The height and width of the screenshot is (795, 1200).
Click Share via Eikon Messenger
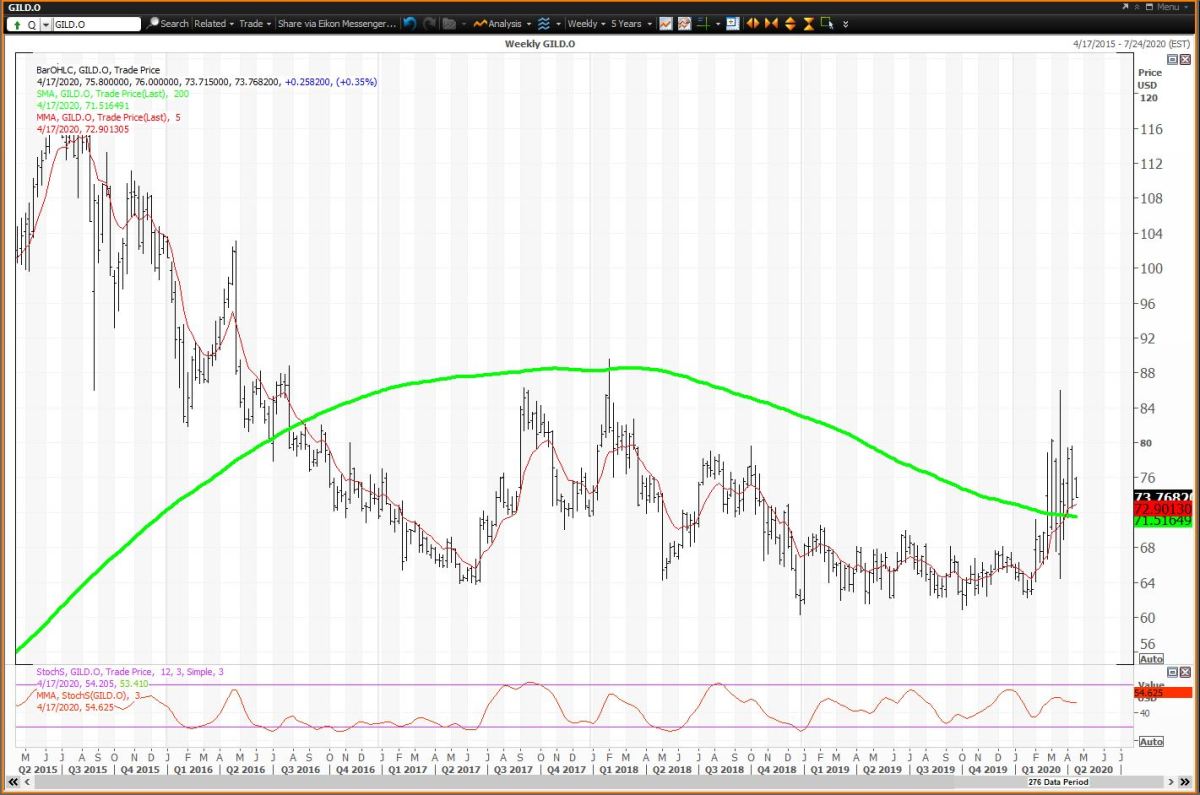click(336, 23)
